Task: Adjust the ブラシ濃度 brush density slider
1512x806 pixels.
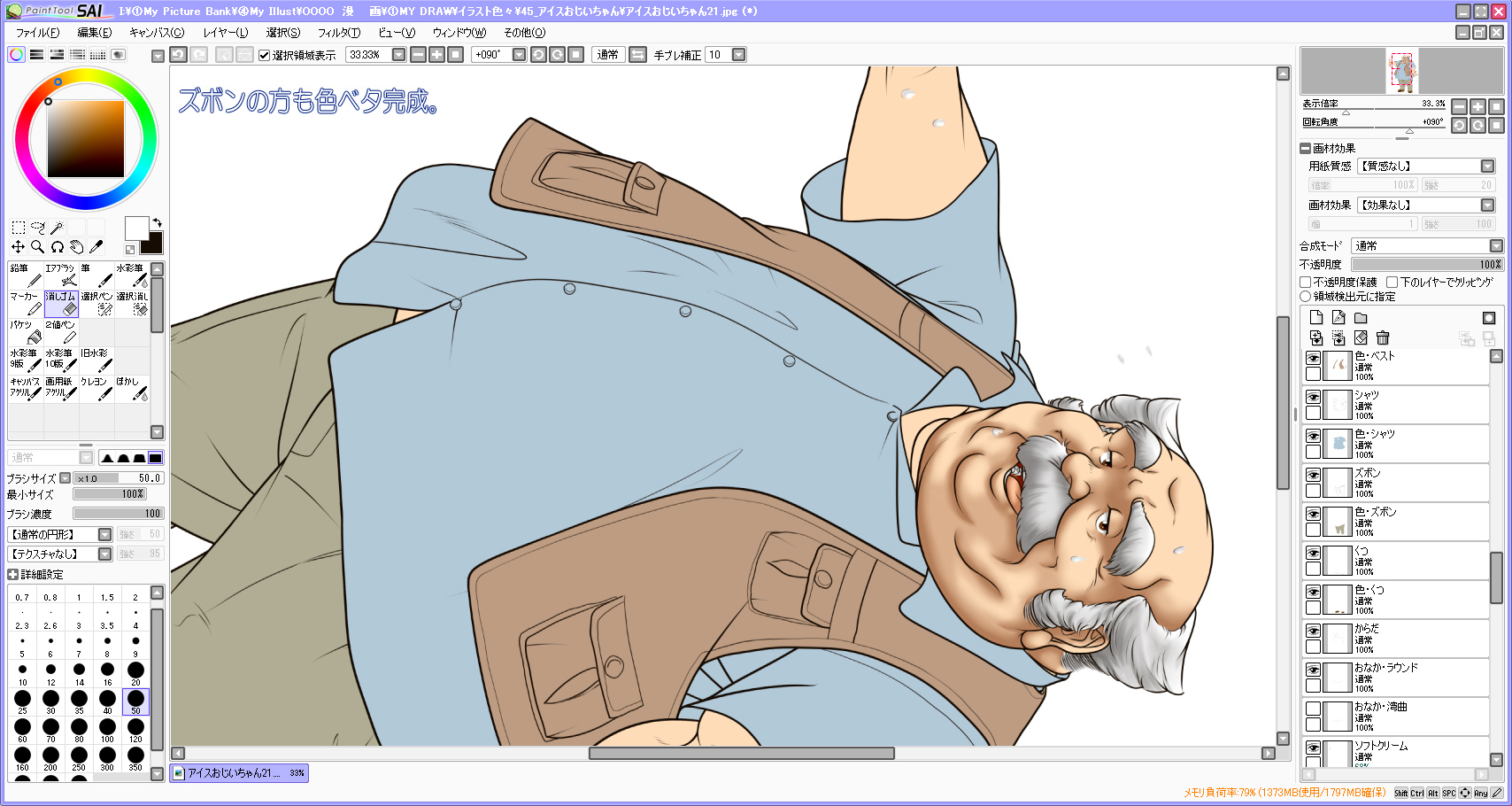Action: tap(118, 514)
